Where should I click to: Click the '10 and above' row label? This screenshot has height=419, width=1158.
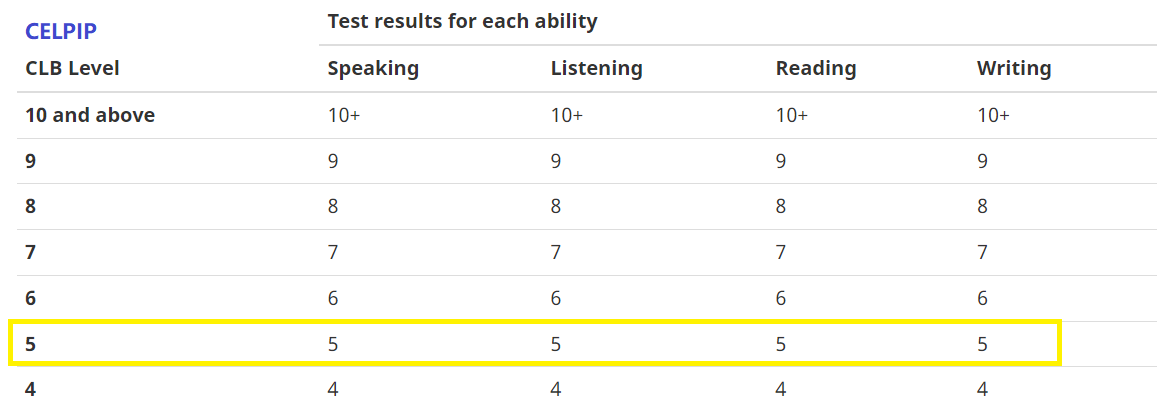click(x=90, y=115)
